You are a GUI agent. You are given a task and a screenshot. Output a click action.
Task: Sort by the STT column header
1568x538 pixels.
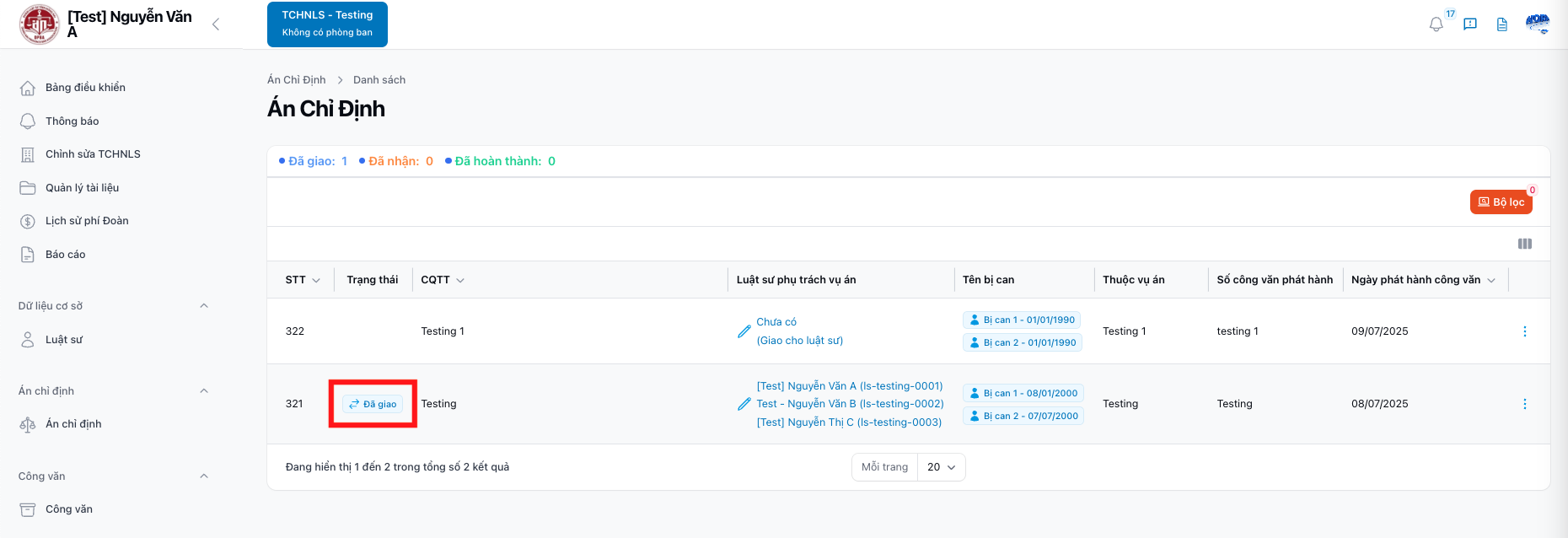coord(302,280)
